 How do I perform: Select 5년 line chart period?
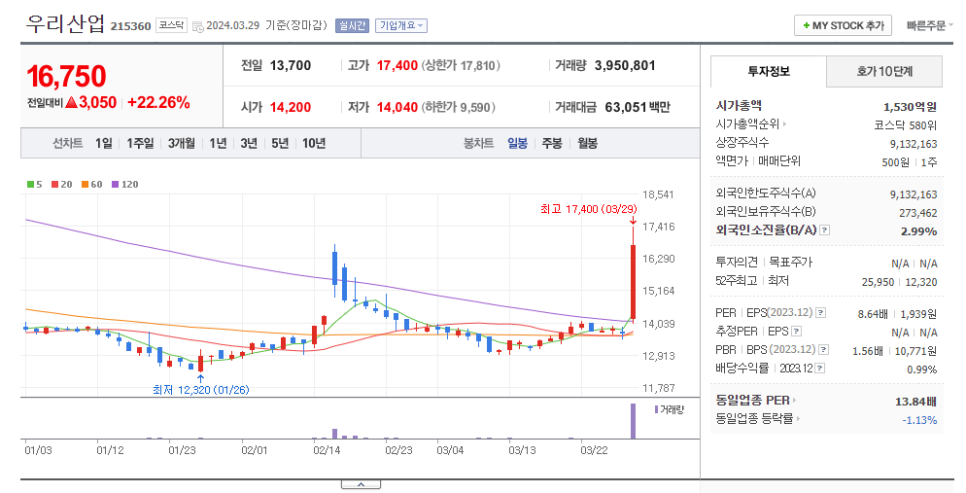(280, 144)
